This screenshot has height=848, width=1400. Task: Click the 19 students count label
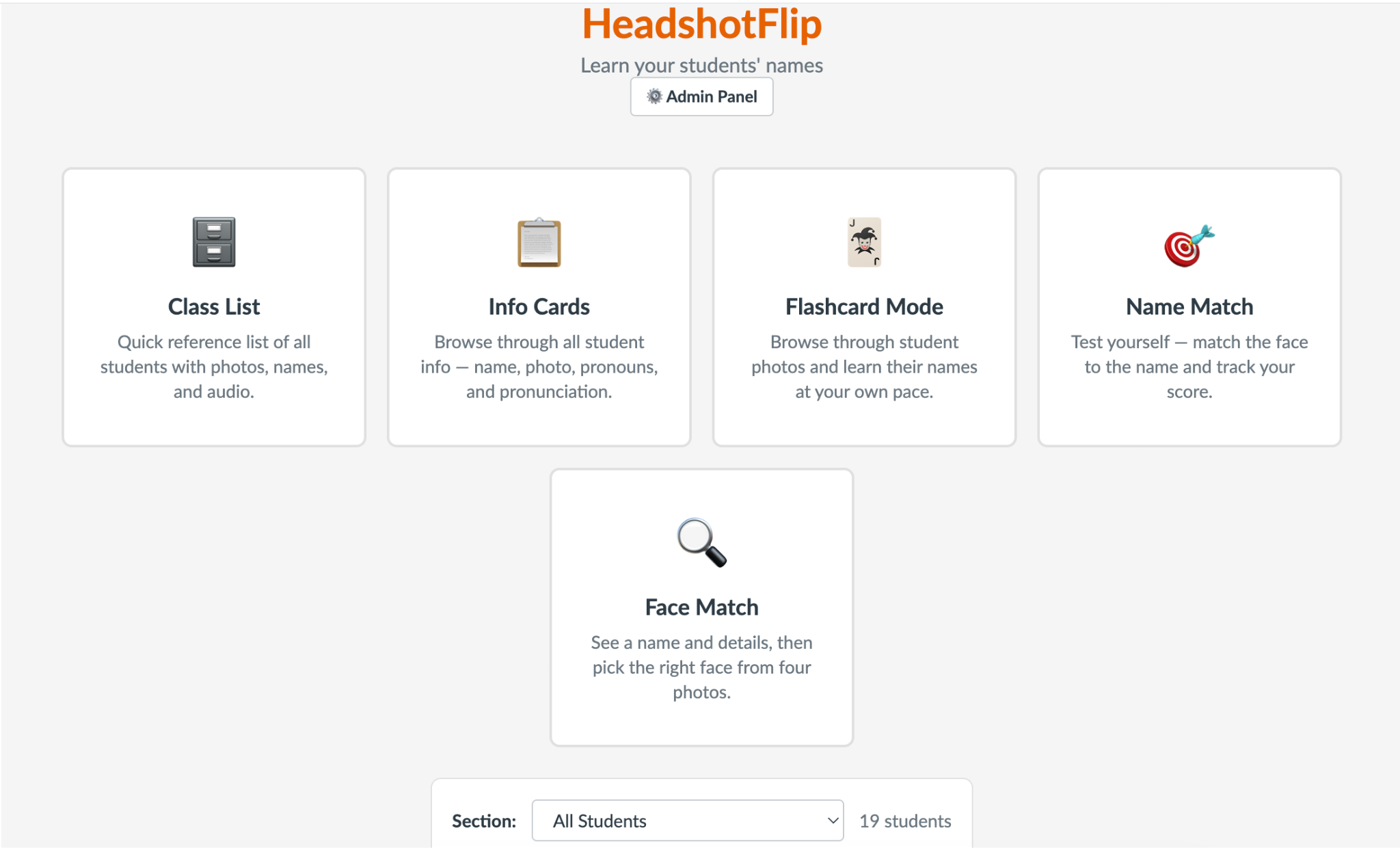click(x=905, y=821)
